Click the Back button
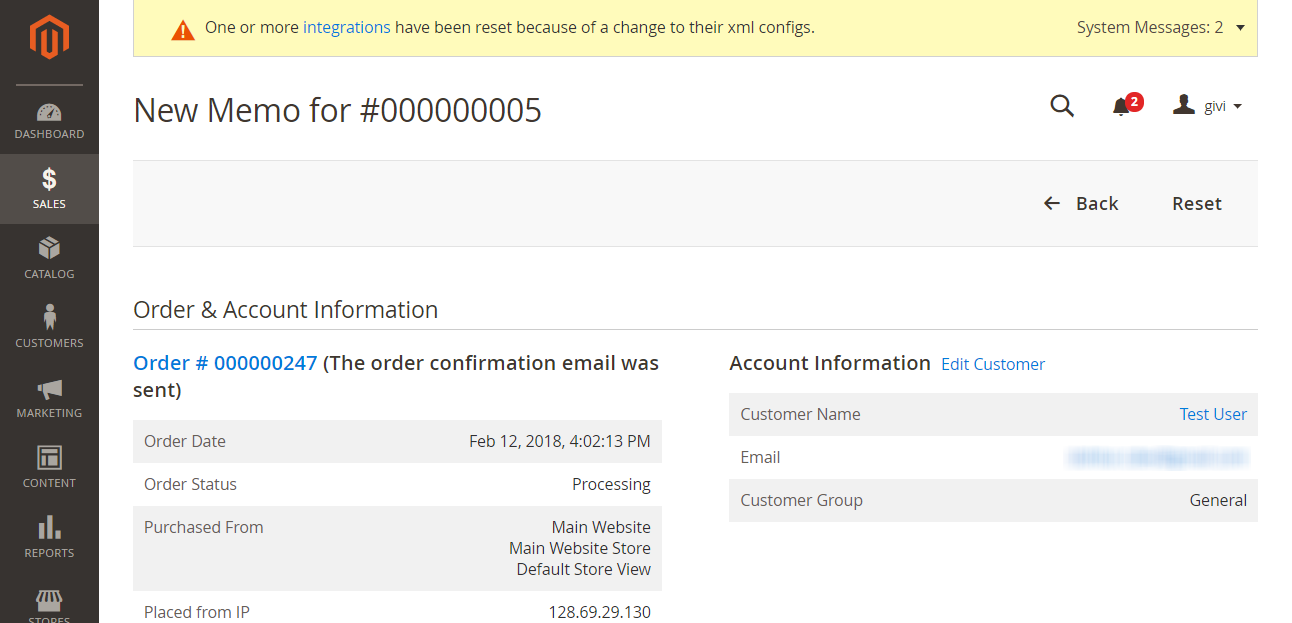This screenshot has height=623, width=1292. 1081,203
